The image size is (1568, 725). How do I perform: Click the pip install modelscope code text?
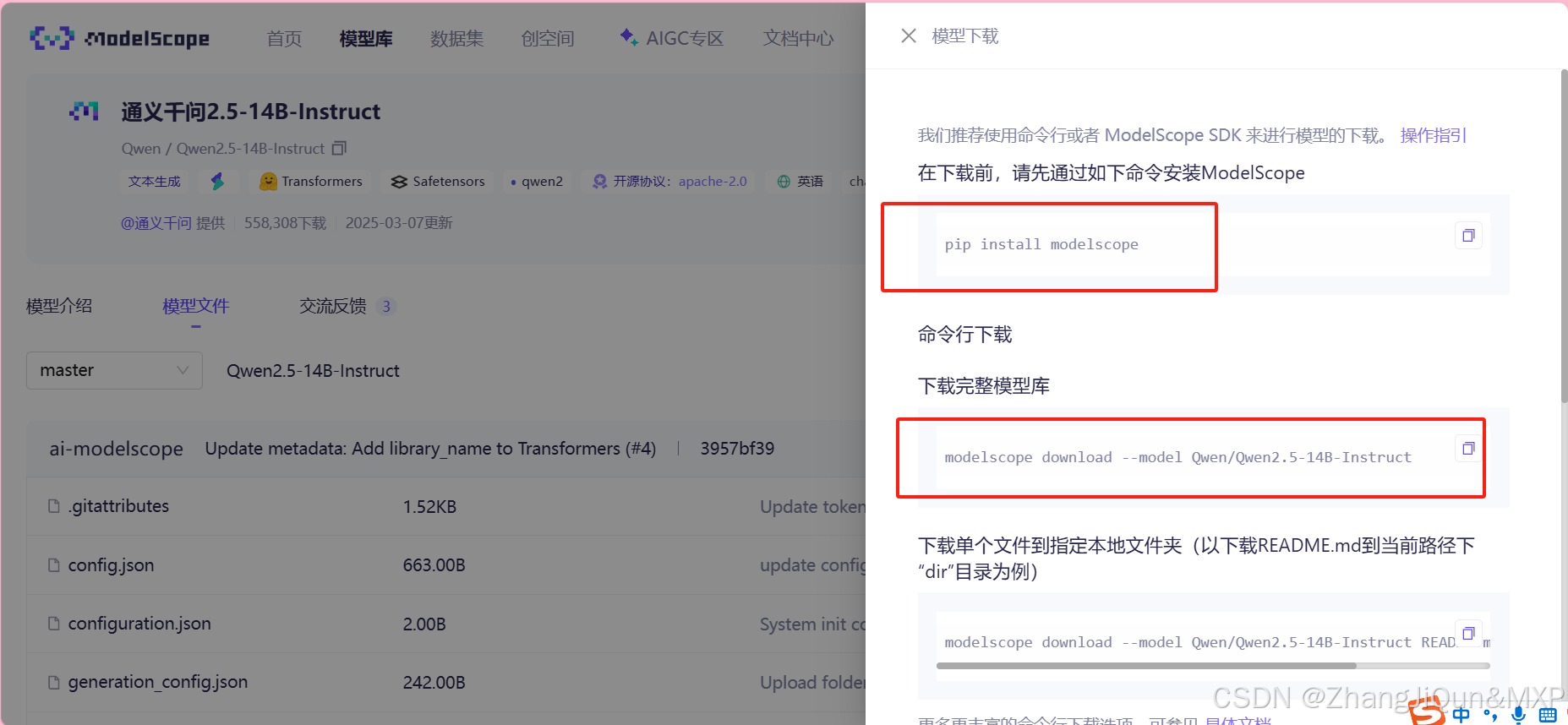(x=1041, y=244)
